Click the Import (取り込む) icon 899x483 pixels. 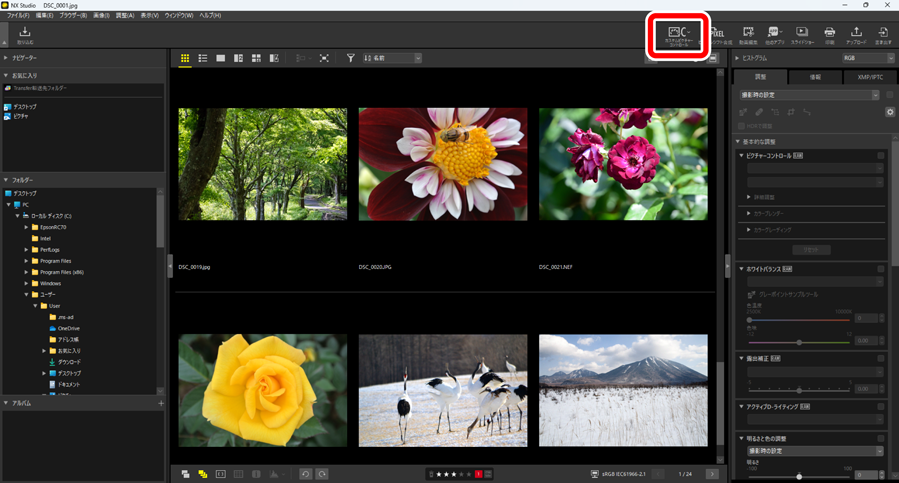pyautogui.click(x=25, y=35)
